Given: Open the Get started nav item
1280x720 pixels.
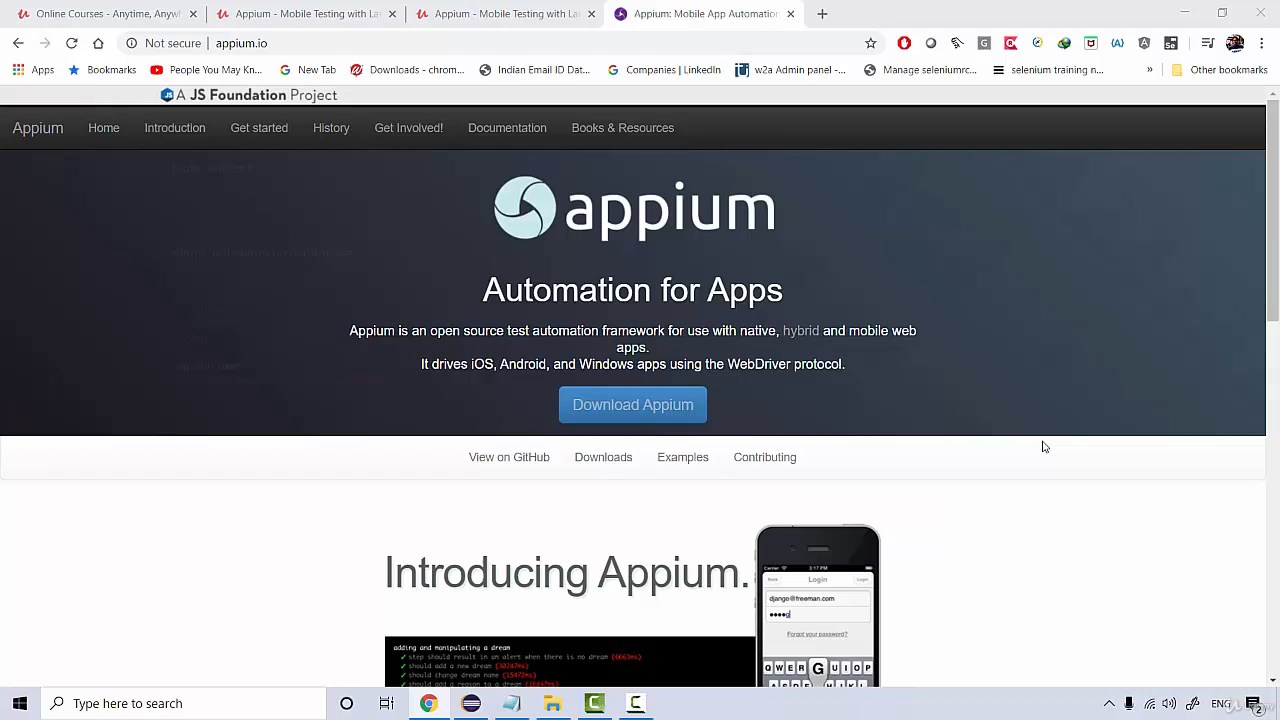Looking at the screenshot, I should tap(259, 128).
